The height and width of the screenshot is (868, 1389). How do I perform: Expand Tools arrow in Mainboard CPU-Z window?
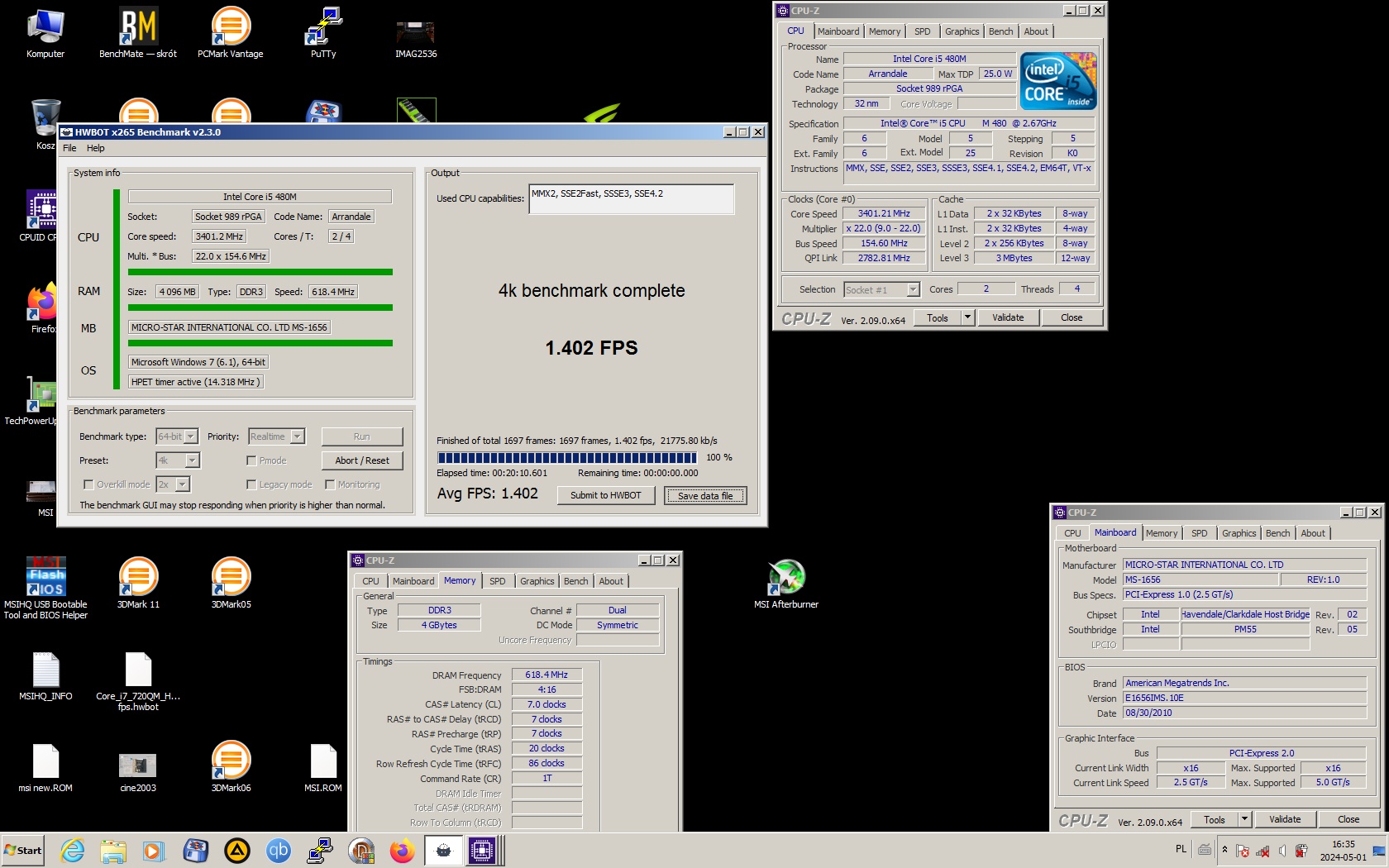(1244, 819)
